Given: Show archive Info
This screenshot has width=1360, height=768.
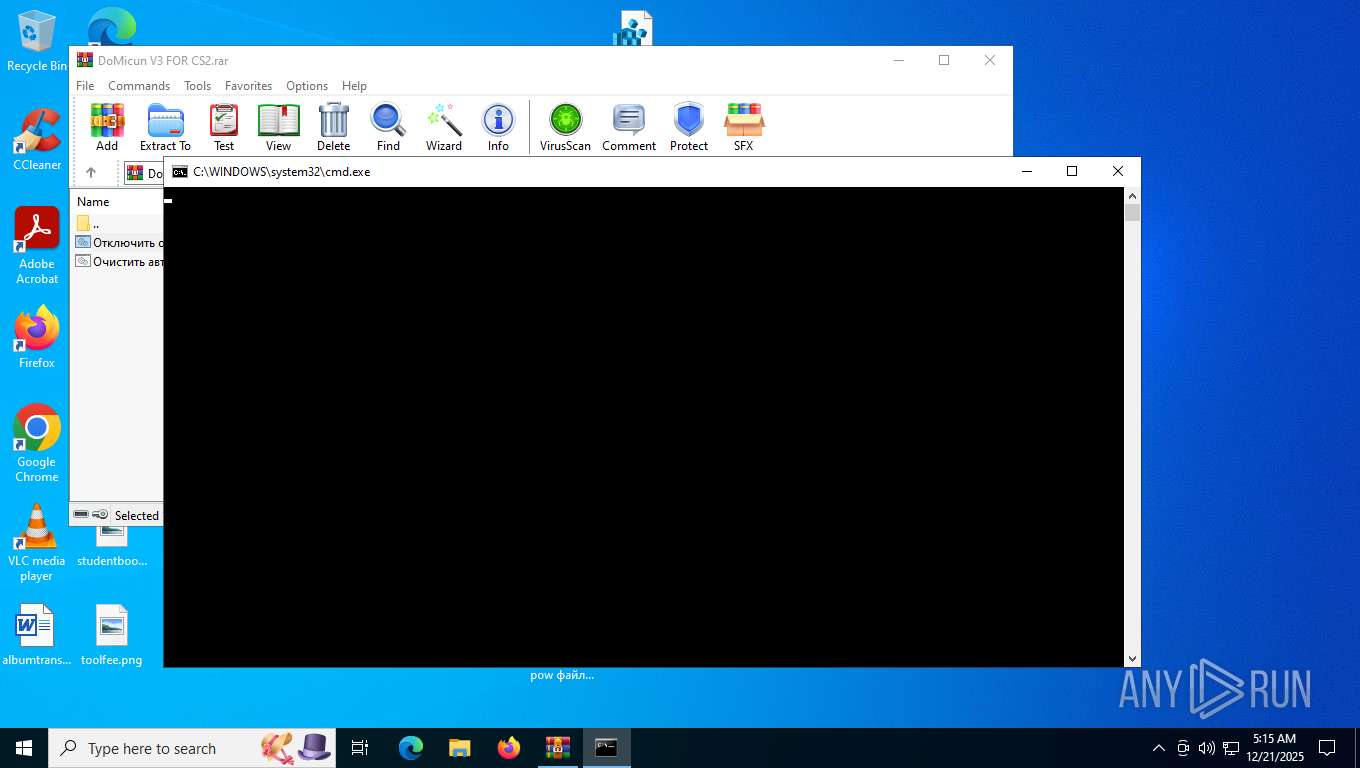Looking at the screenshot, I should [x=498, y=127].
